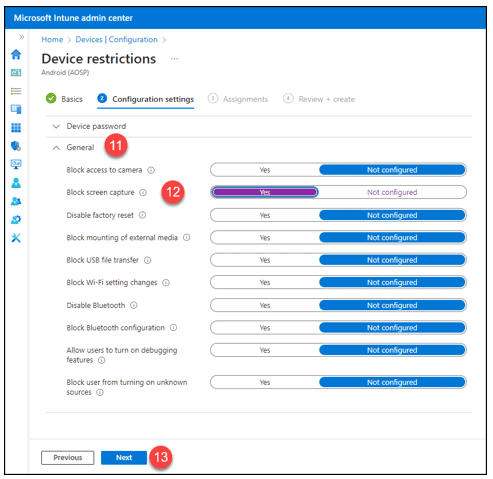Show info for Block USB file transfer
Screen dimensions: 493x479
[147, 260]
